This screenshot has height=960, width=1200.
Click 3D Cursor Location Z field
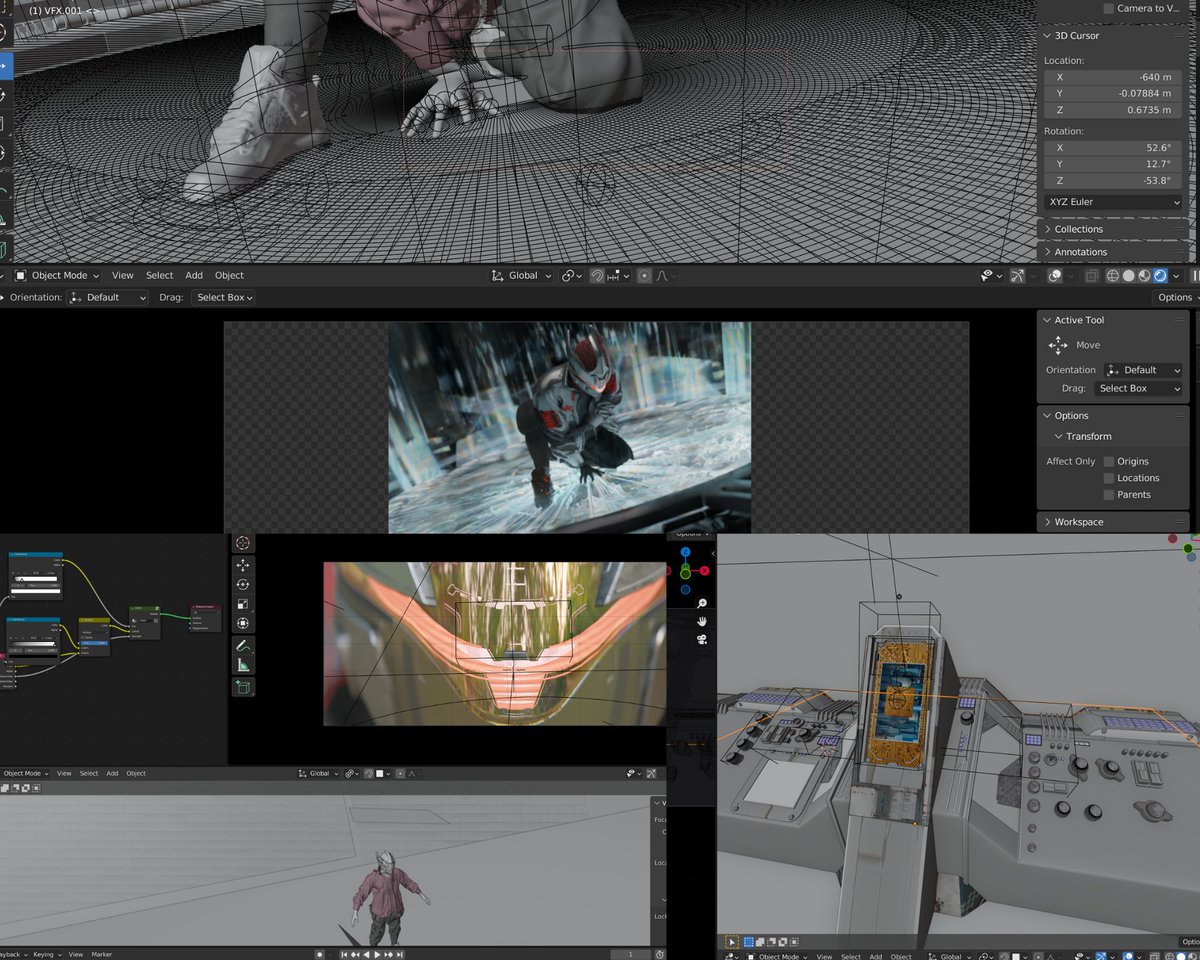coord(1113,110)
